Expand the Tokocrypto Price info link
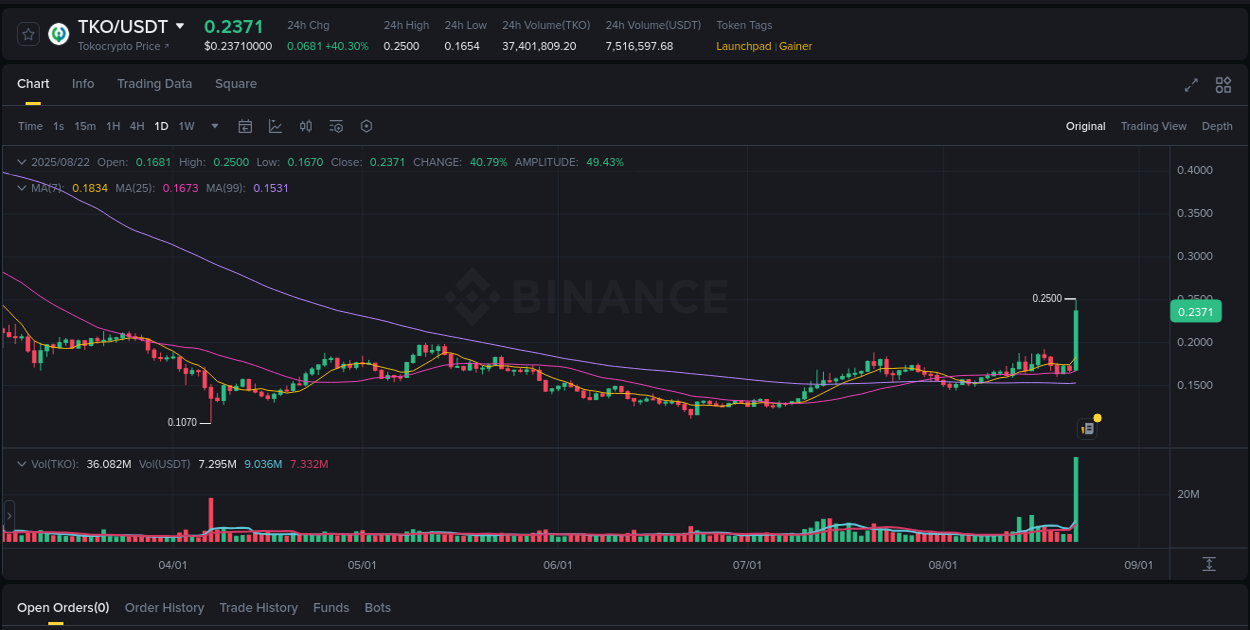This screenshot has width=1250, height=630. [x=125, y=46]
